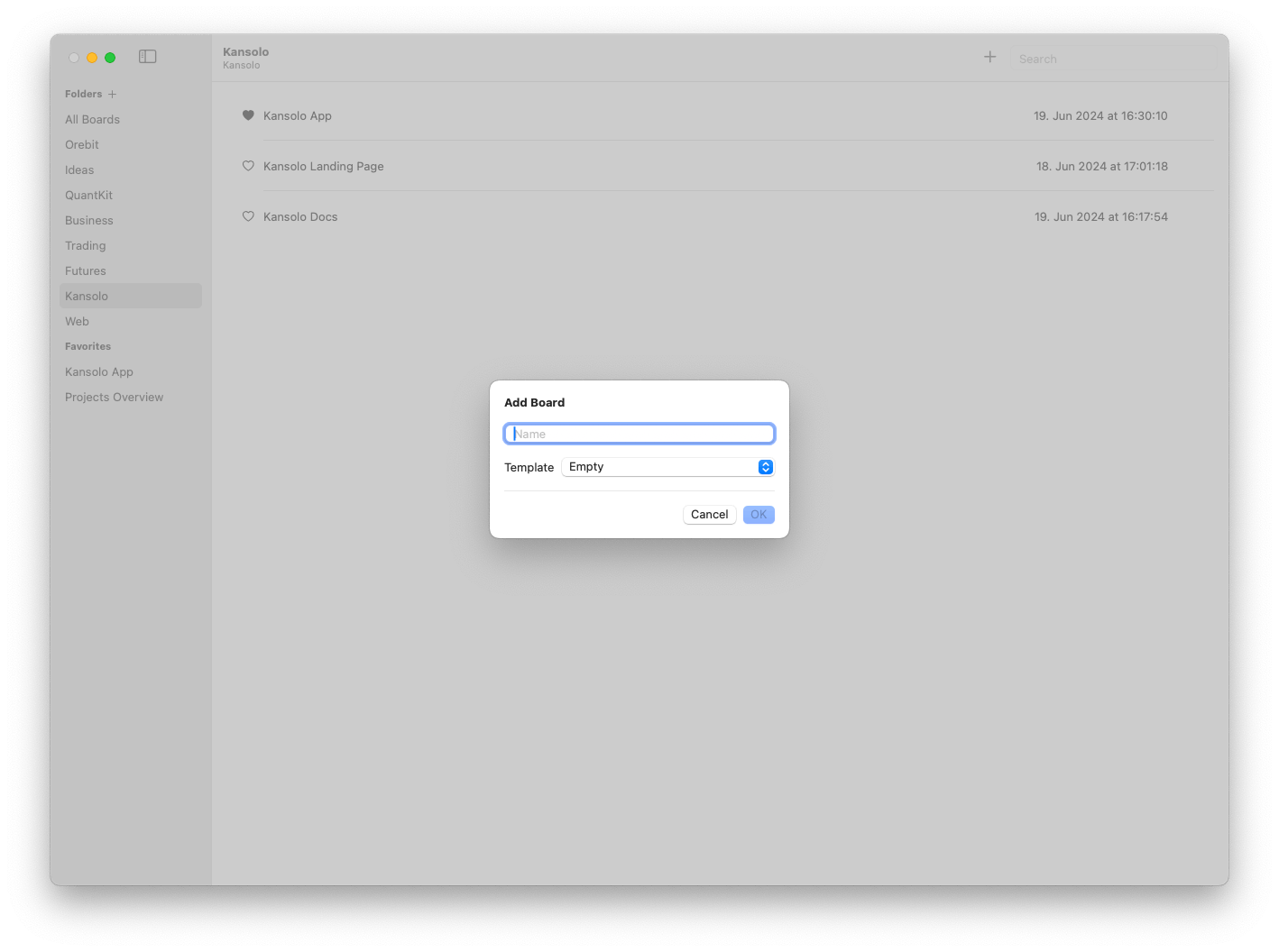
Task: Open the Web folder
Action: 131,321
